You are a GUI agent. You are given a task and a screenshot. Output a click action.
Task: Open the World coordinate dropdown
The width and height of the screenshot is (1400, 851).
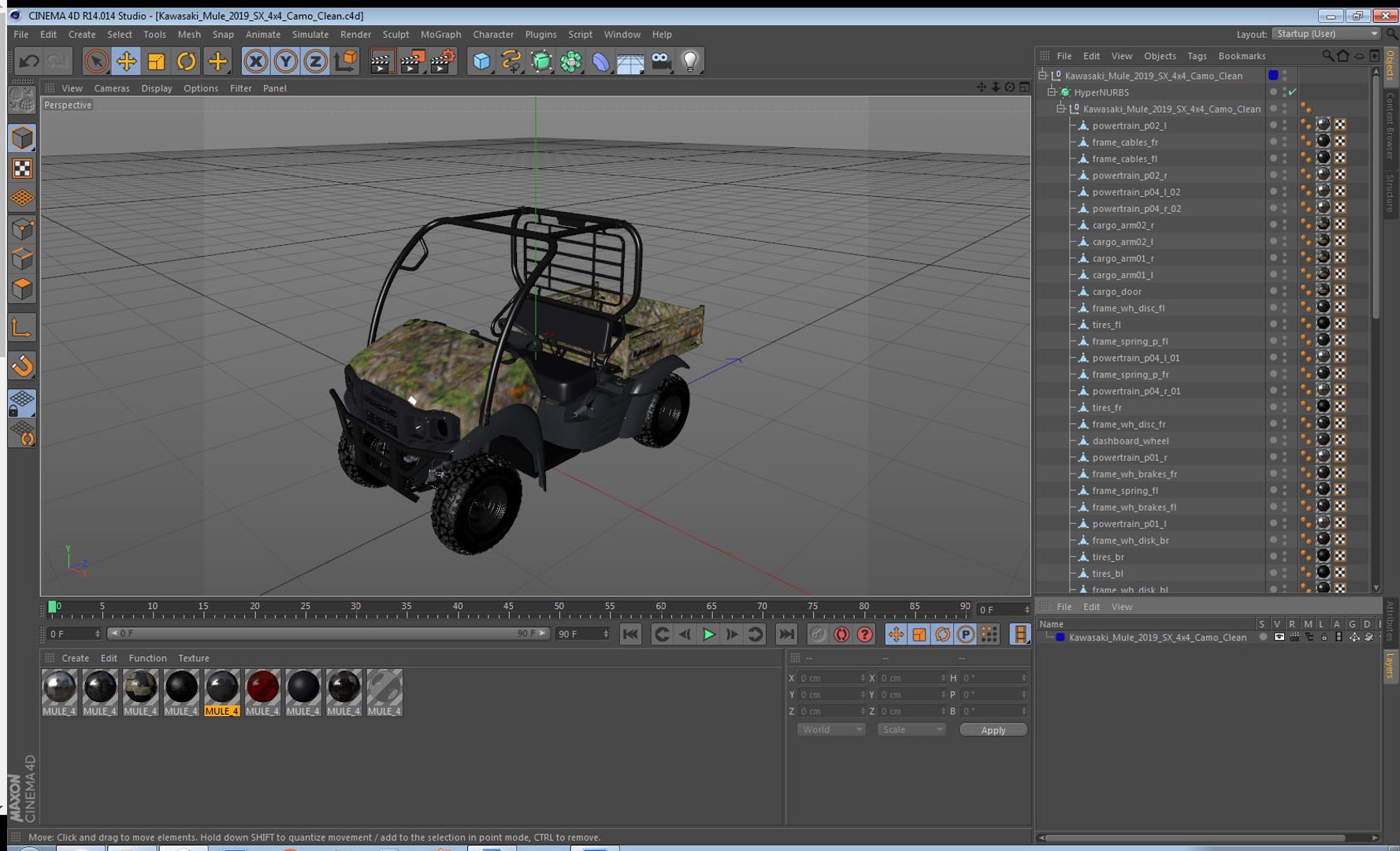pyautogui.click(x=831, y=730)
